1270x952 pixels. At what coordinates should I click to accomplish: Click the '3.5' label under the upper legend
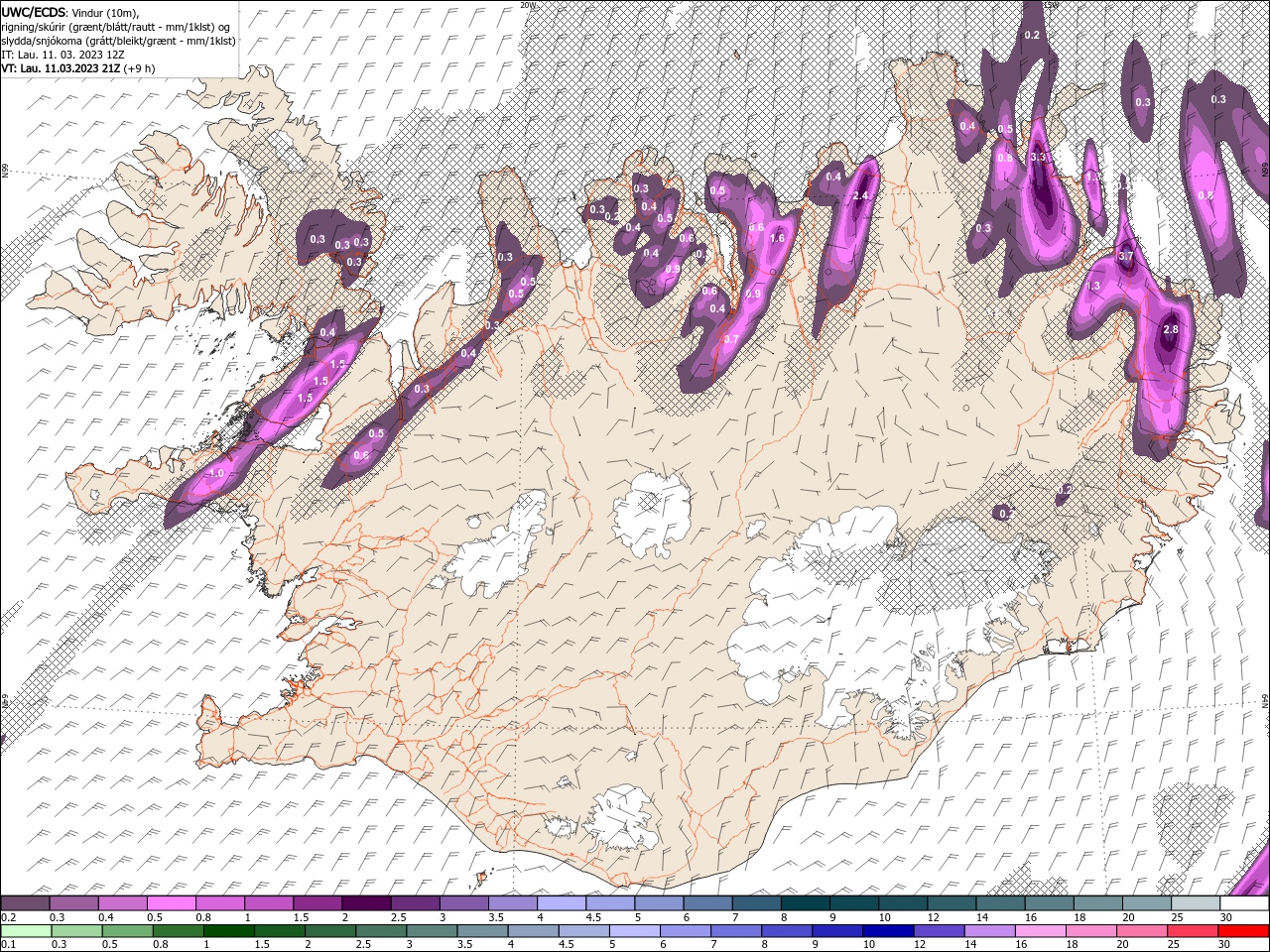[495, 917]
